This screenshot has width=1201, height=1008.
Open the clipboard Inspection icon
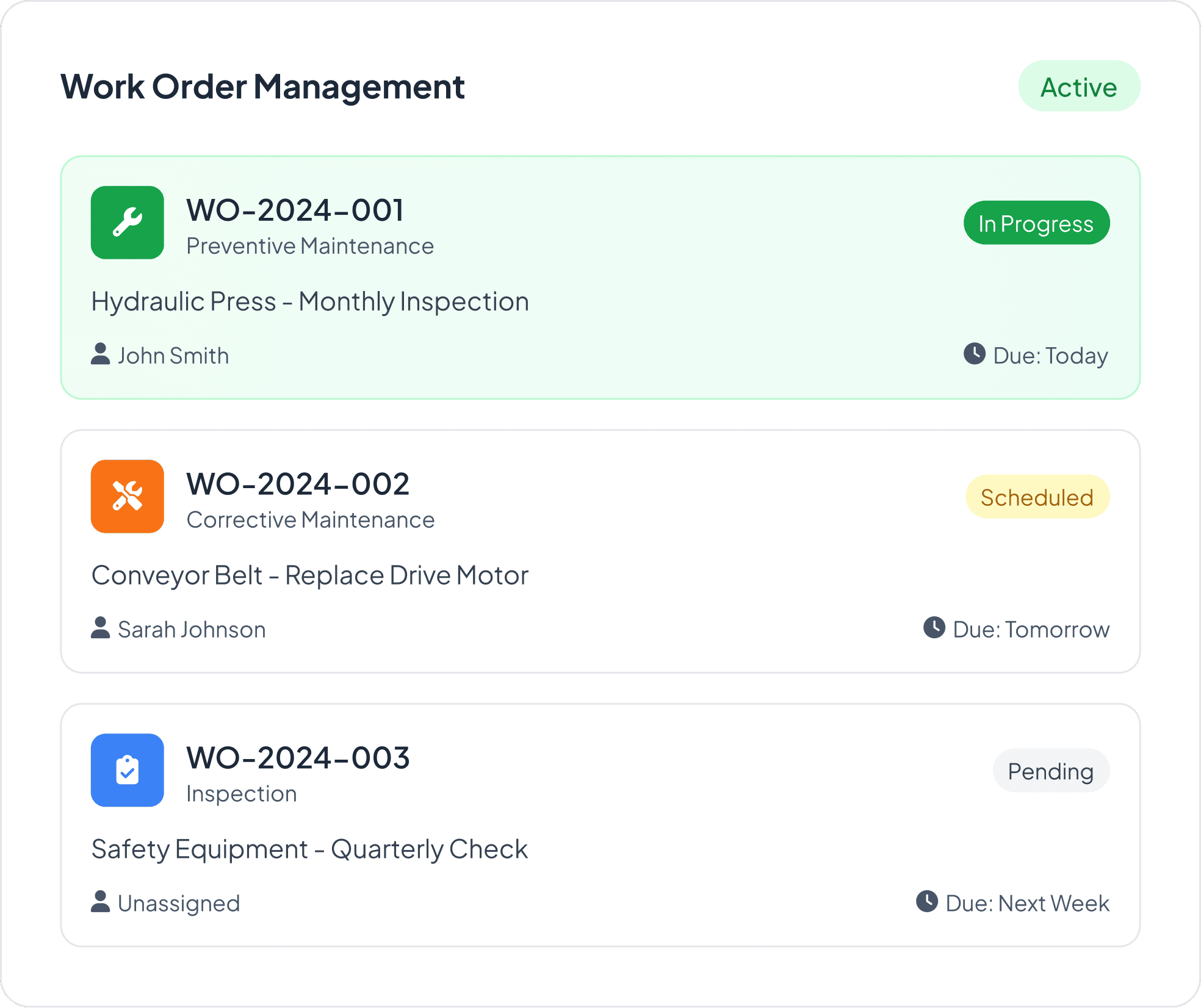[127, 771]
